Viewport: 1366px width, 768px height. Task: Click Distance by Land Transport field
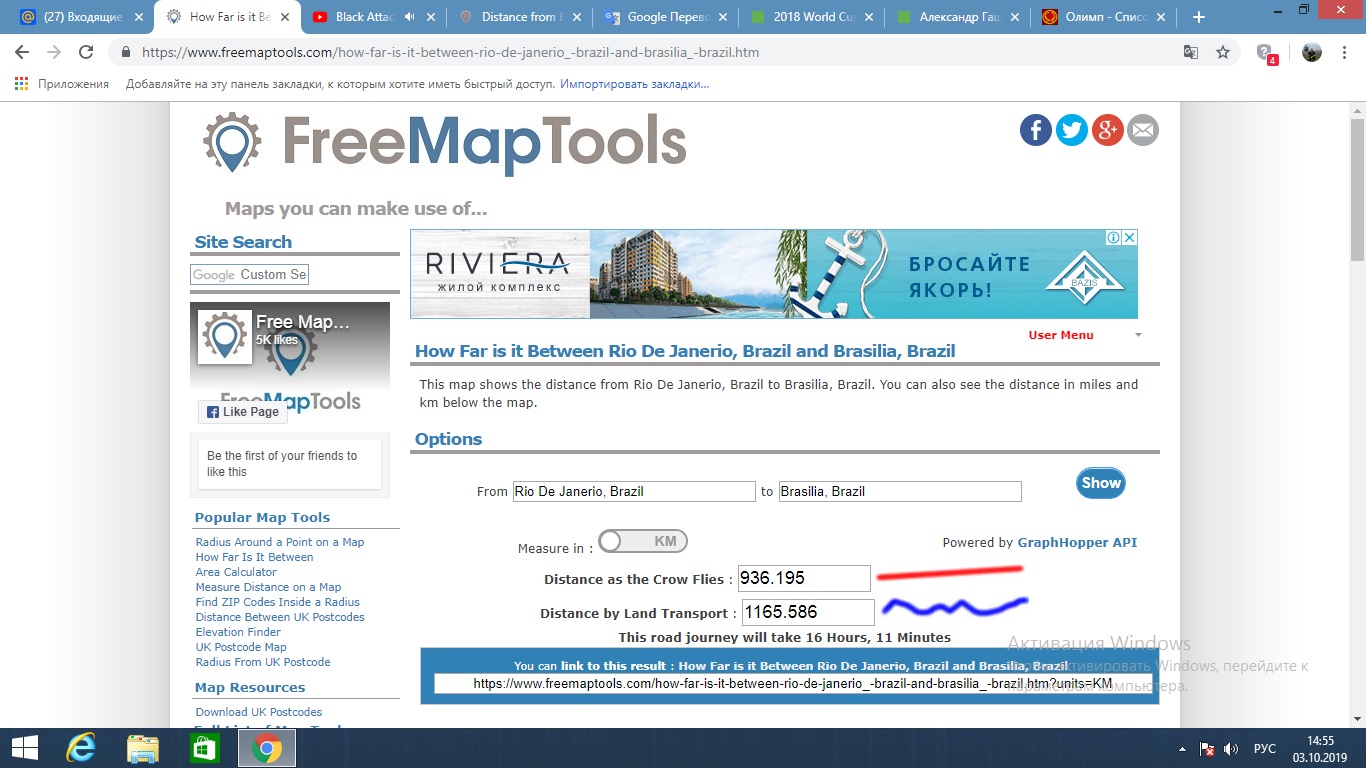click(808, 612)
